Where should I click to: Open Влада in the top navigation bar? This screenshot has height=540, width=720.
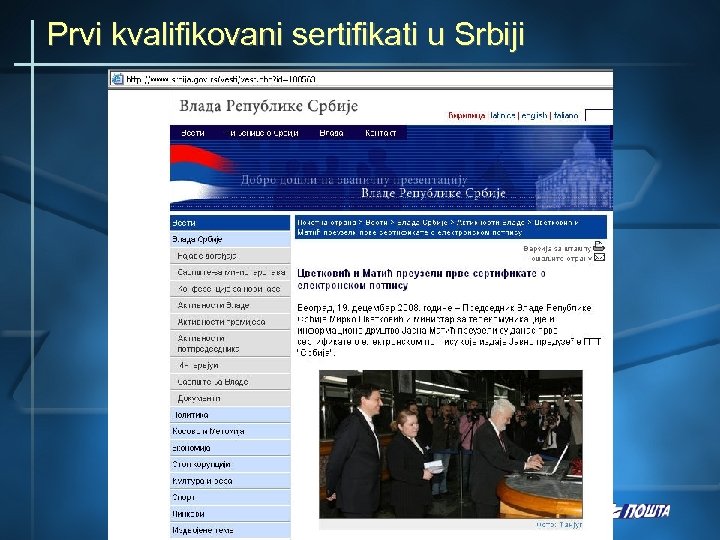coord(331,133)
